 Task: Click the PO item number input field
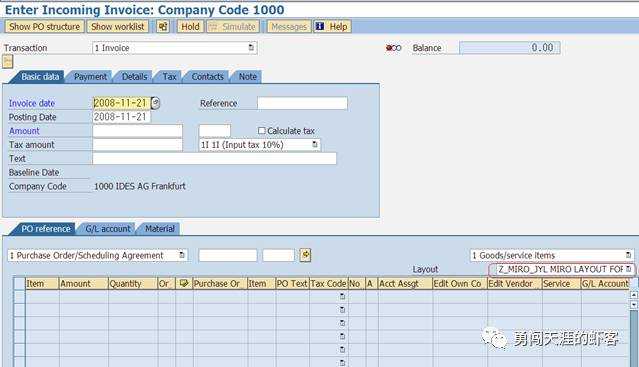279,255
